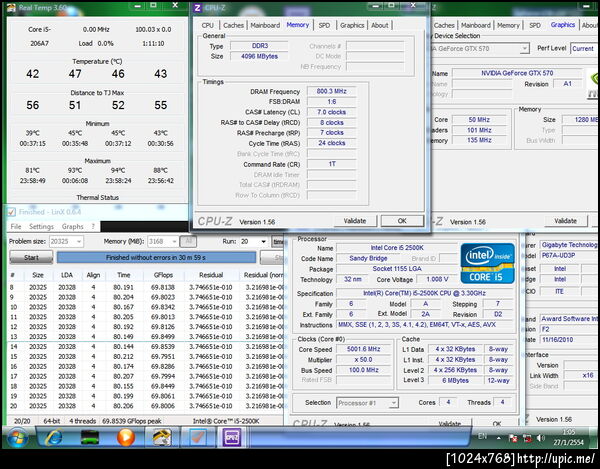Click the network tray icon with red X
Viewport: 600px width, 469px height.
pos(513,438)
